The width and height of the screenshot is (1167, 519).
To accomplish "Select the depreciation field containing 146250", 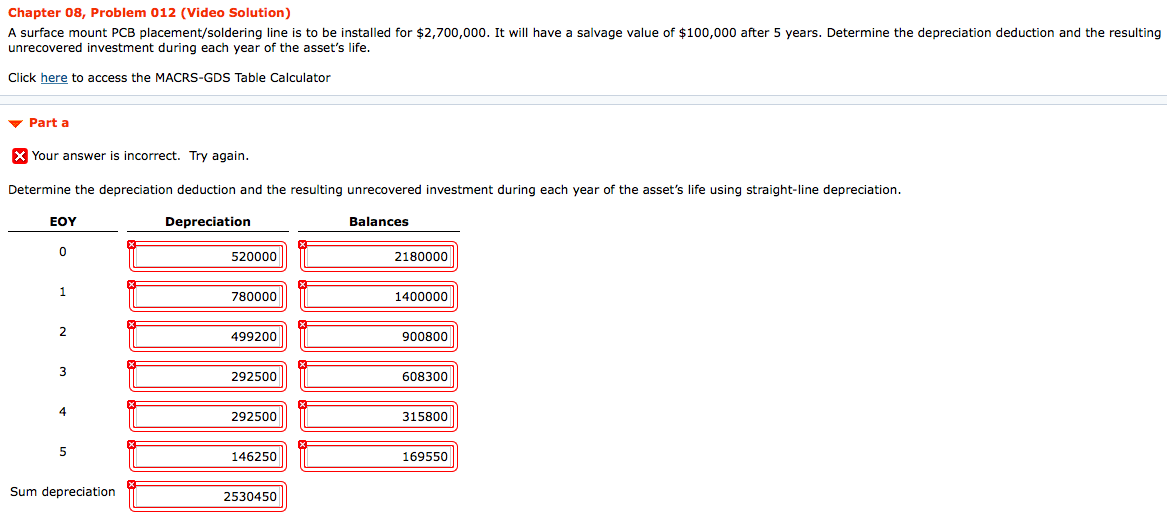I will pos(208,456).
